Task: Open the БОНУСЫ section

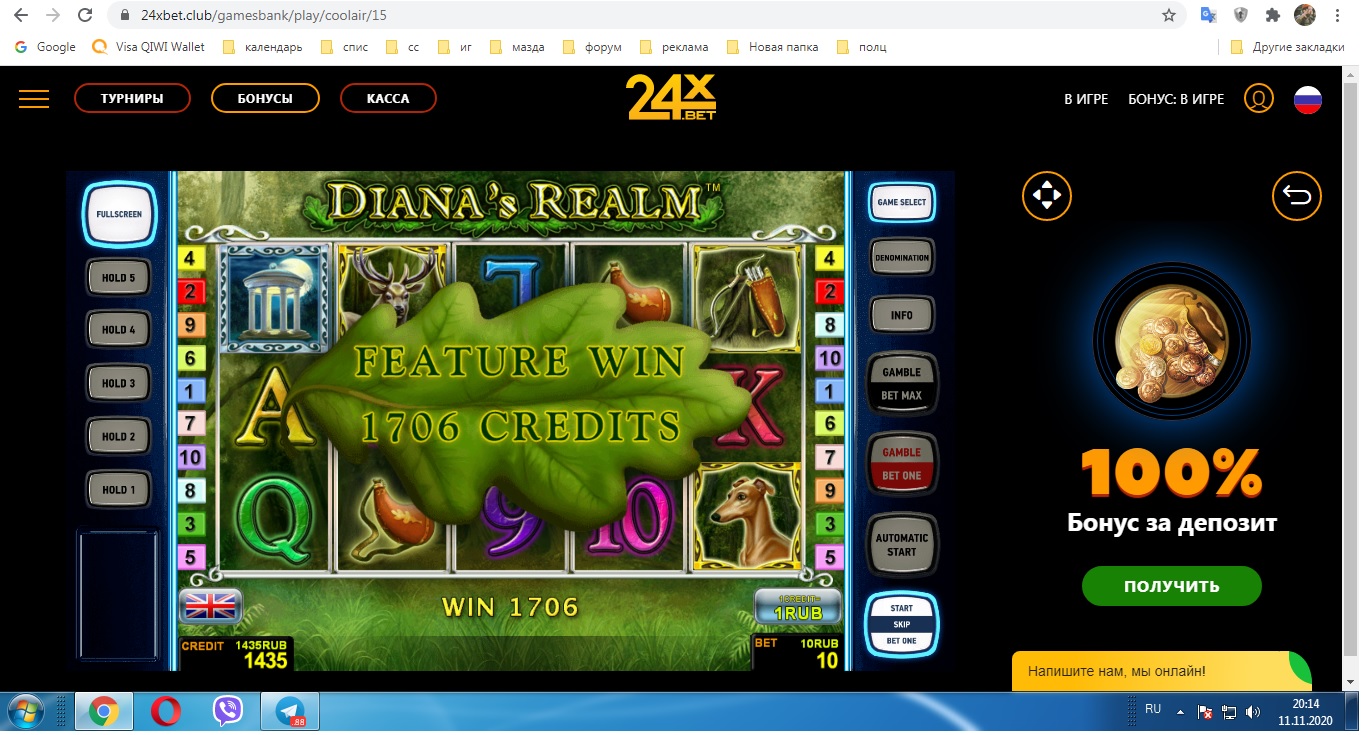Action: pyautogui.click(x=265, y=98)
